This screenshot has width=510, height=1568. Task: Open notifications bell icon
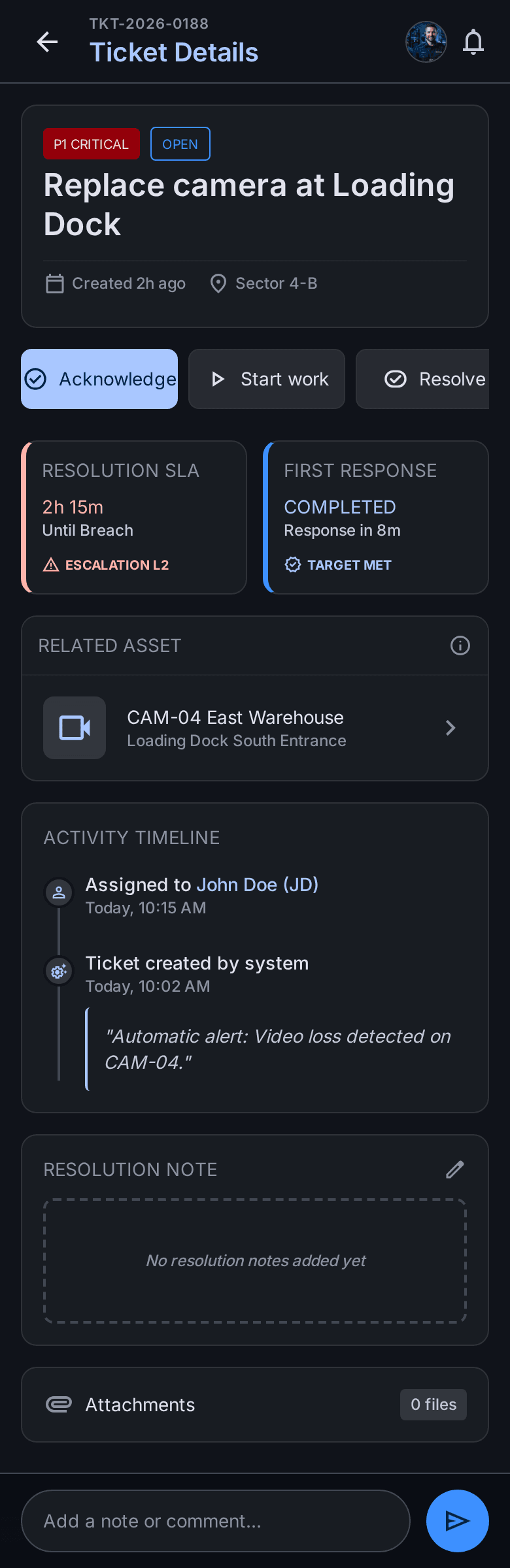(x=473, y=42)
